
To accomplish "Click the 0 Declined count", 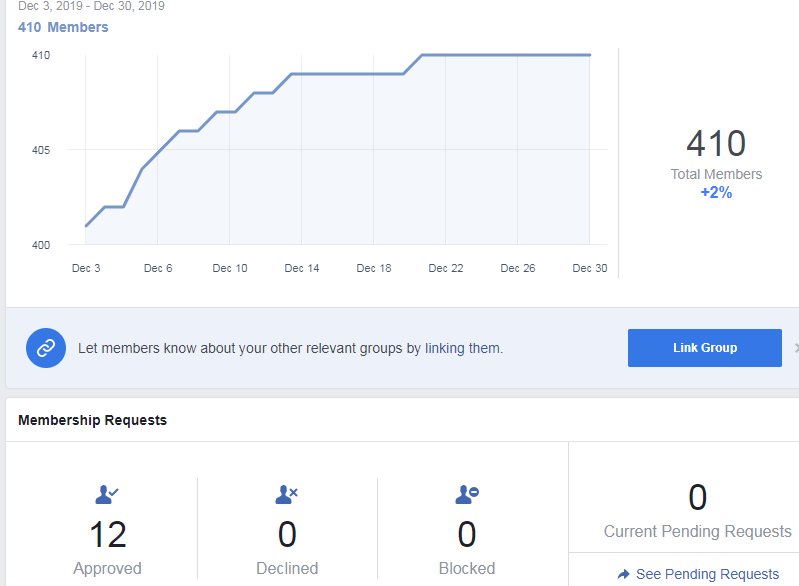I will pyautogui.click(x=287, y=535).
